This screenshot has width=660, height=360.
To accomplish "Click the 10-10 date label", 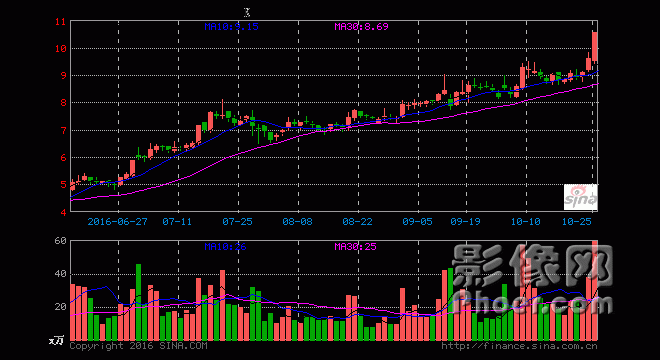I will (x=526, y=221).
